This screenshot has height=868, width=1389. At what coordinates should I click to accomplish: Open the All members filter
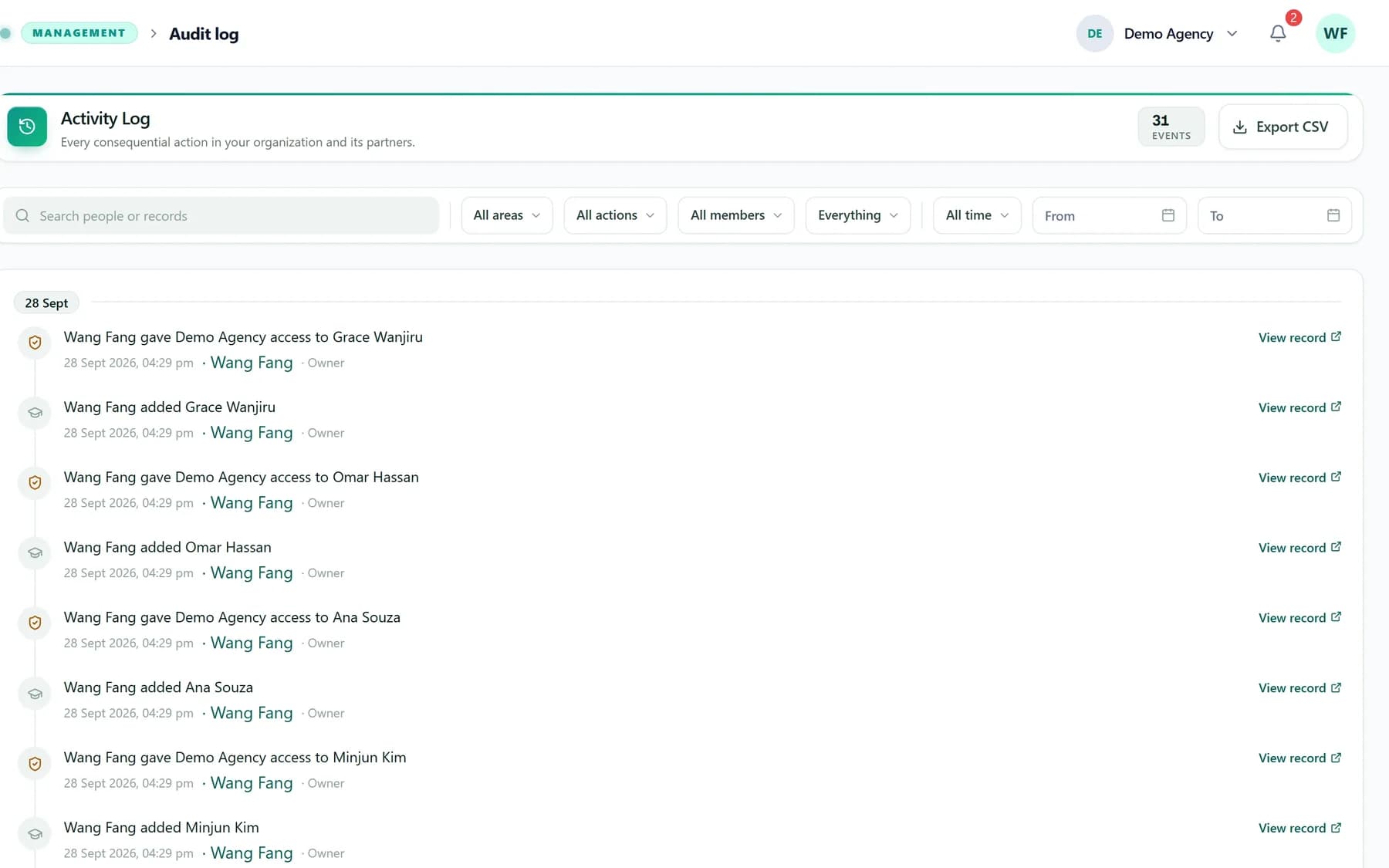click(736, 215)
